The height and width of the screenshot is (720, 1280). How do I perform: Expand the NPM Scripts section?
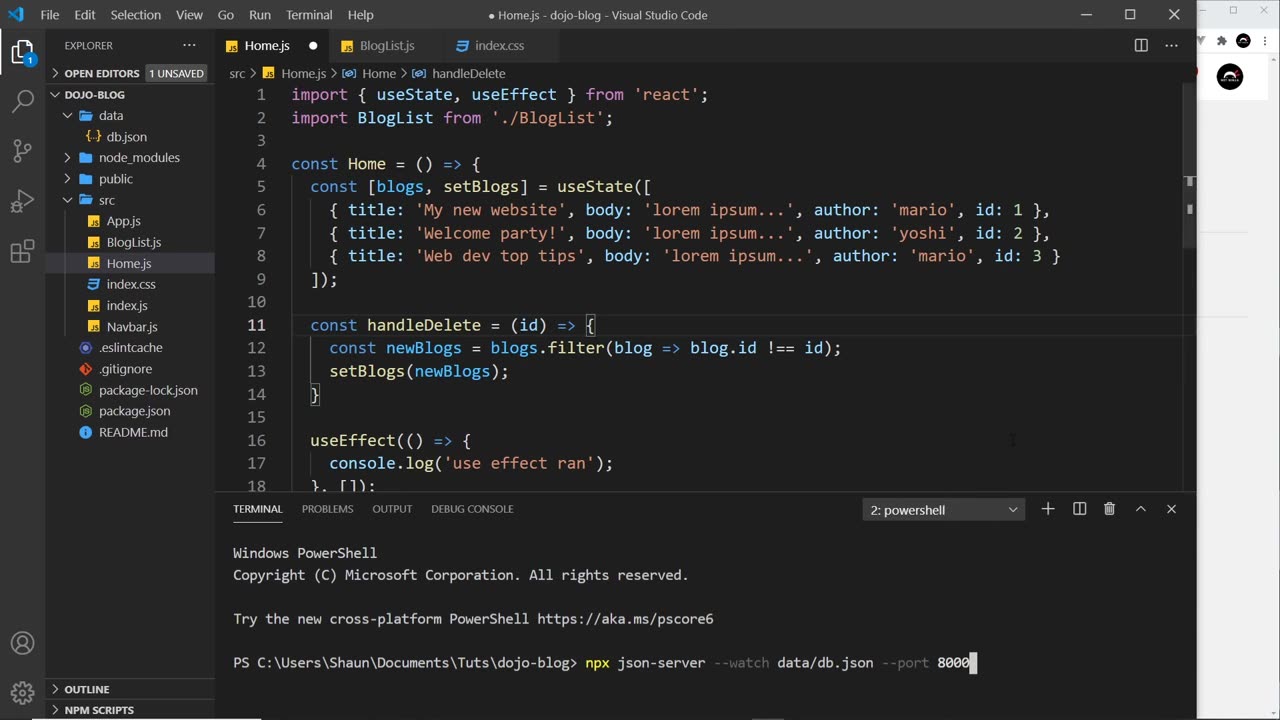point(130,710)
